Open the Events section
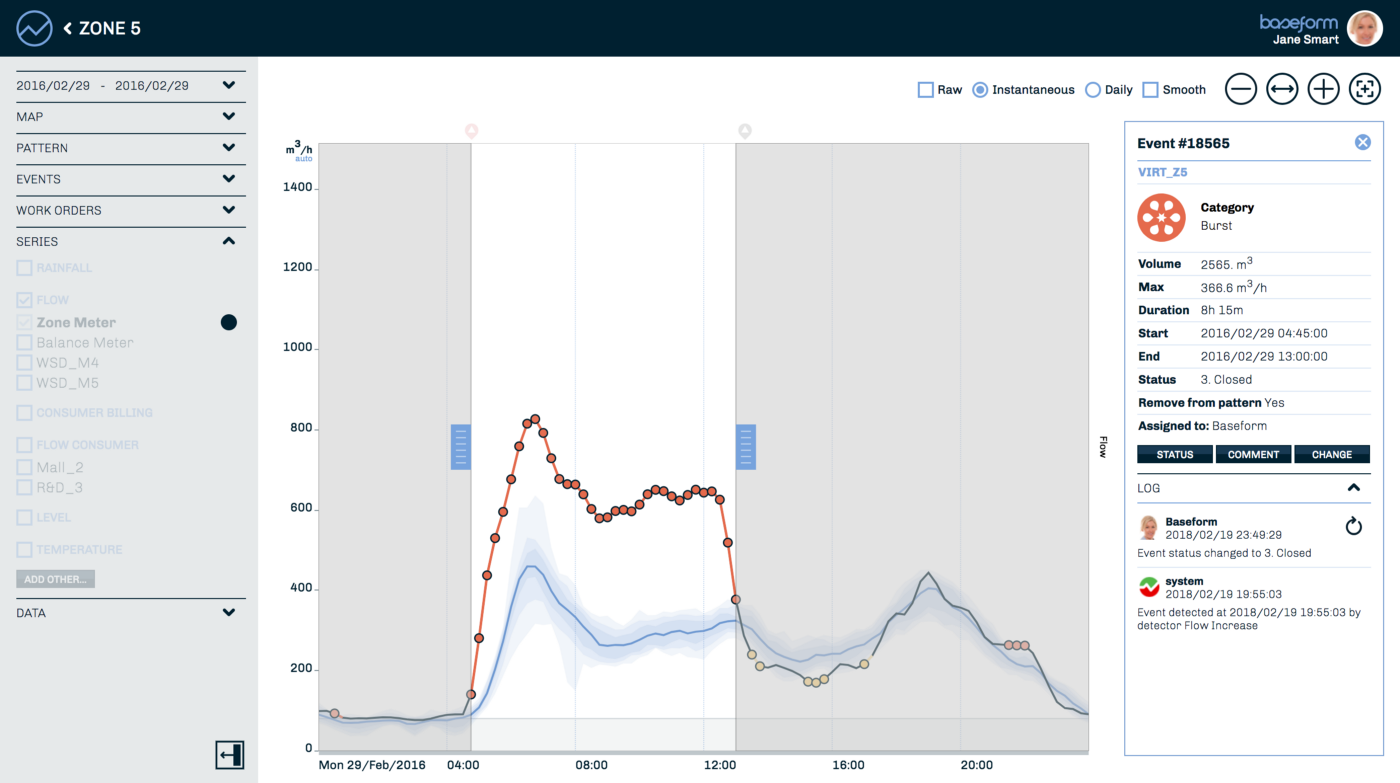This screenshot has height=783, width=1400. tap(229, 179)
